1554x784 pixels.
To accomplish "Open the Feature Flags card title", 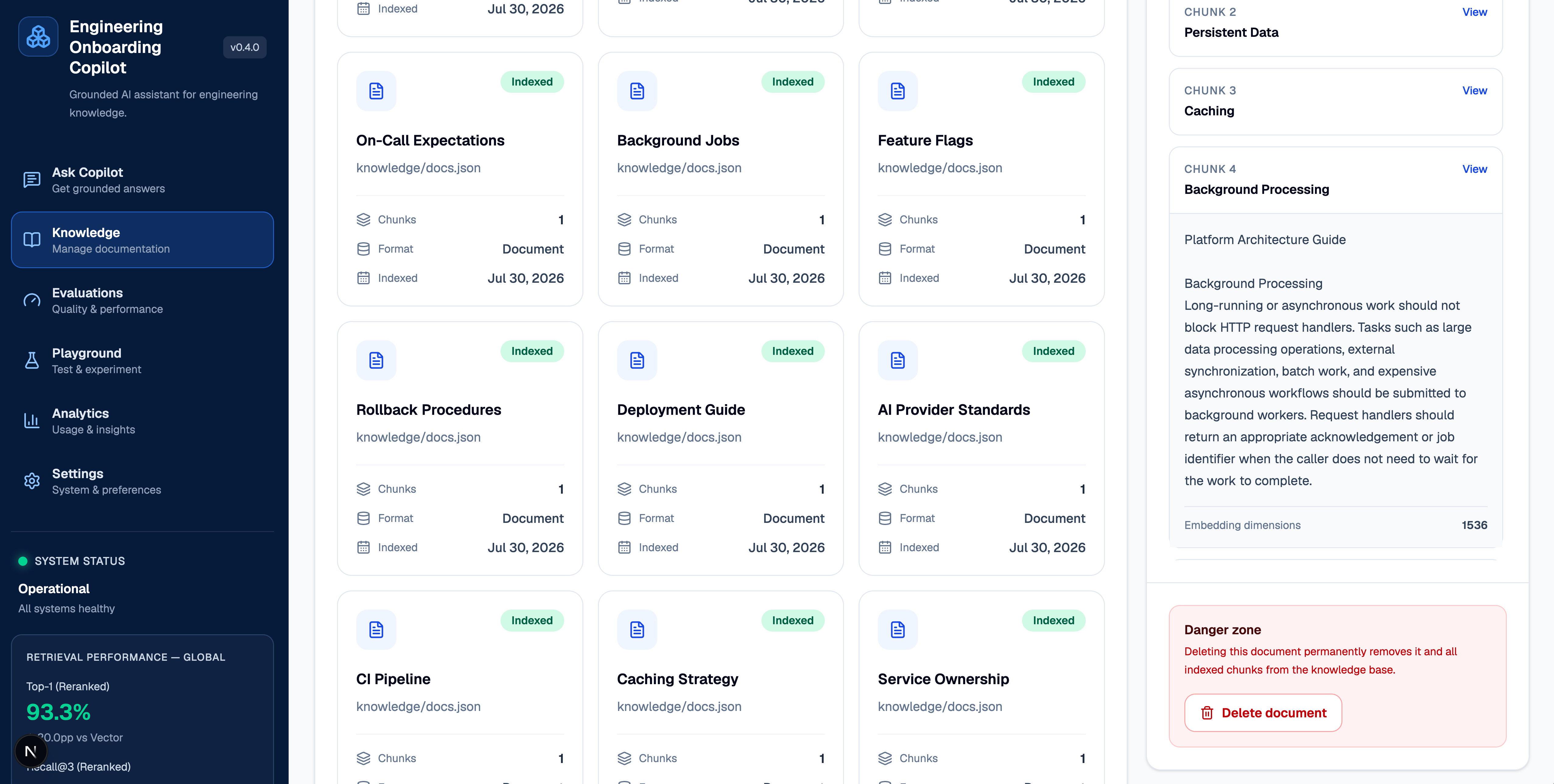I will pos(925,141).
